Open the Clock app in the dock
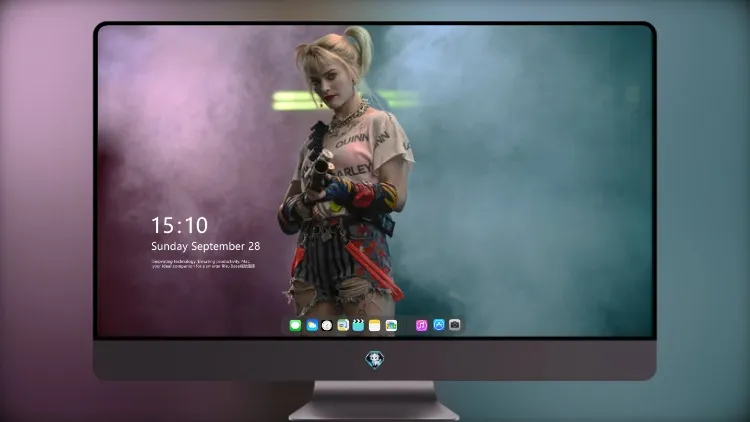The height and width of the screenshot is (422, 750). [x=327, y=325]
